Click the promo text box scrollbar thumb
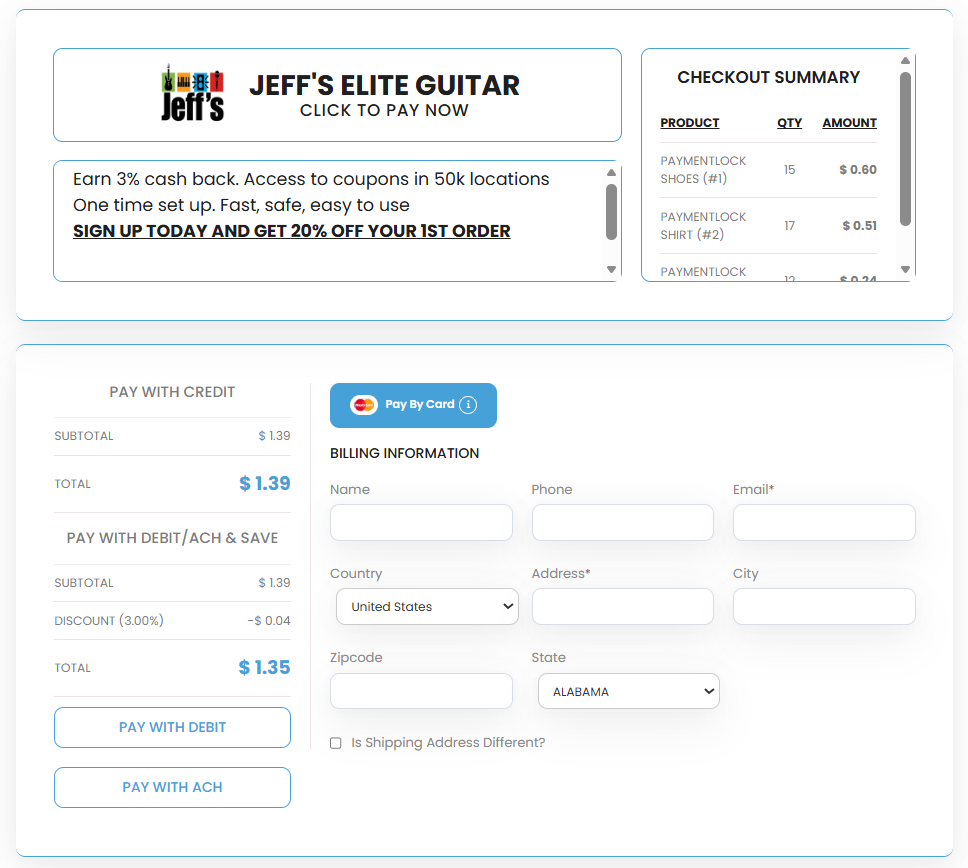Image resolution: width=968 pixels, height=868 pixels. coord(611,211)
